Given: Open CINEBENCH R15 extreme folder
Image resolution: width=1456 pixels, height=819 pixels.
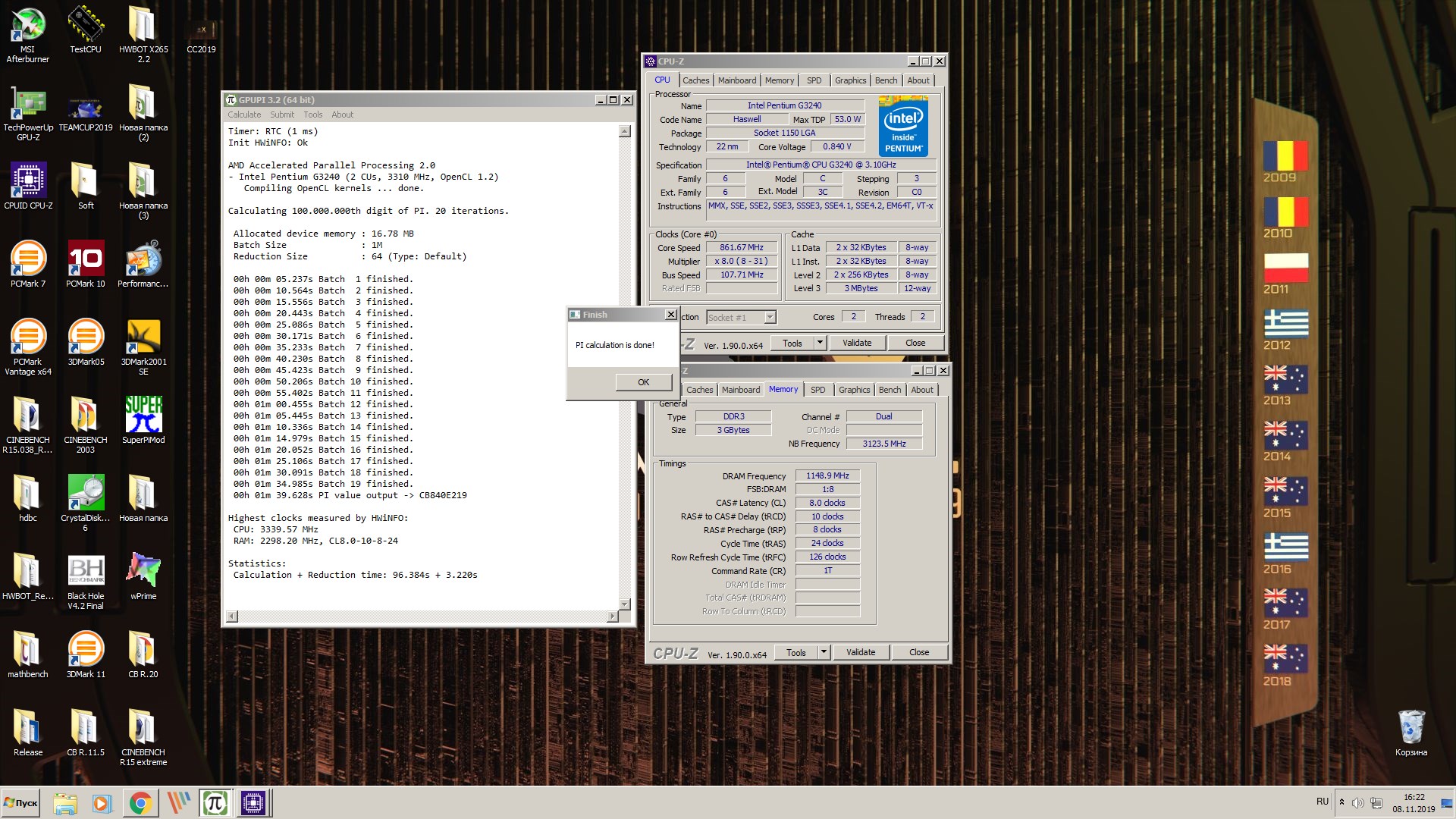Looking at the screenshot, I should click(143, 737).
